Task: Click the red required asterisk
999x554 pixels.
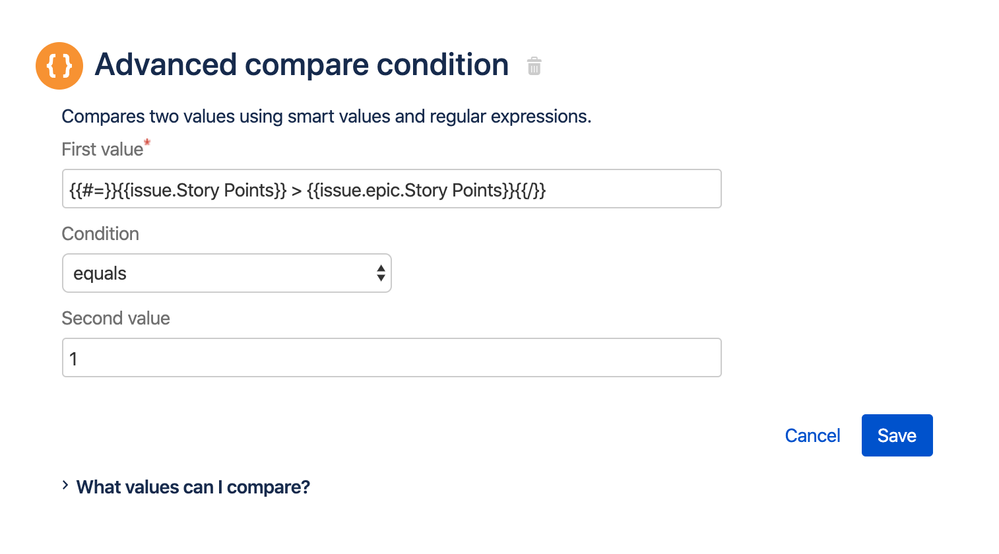Action: [x=148, y=145]
